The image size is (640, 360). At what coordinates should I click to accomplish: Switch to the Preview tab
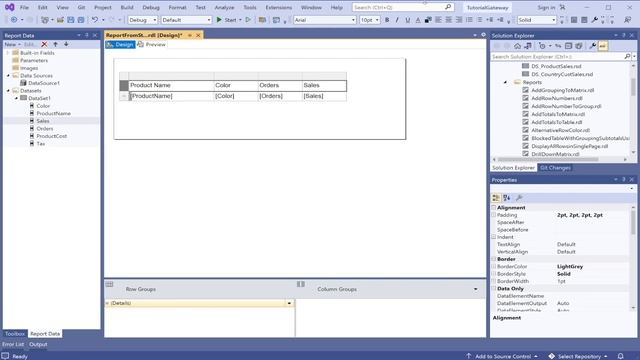click(x=152, y=44)
